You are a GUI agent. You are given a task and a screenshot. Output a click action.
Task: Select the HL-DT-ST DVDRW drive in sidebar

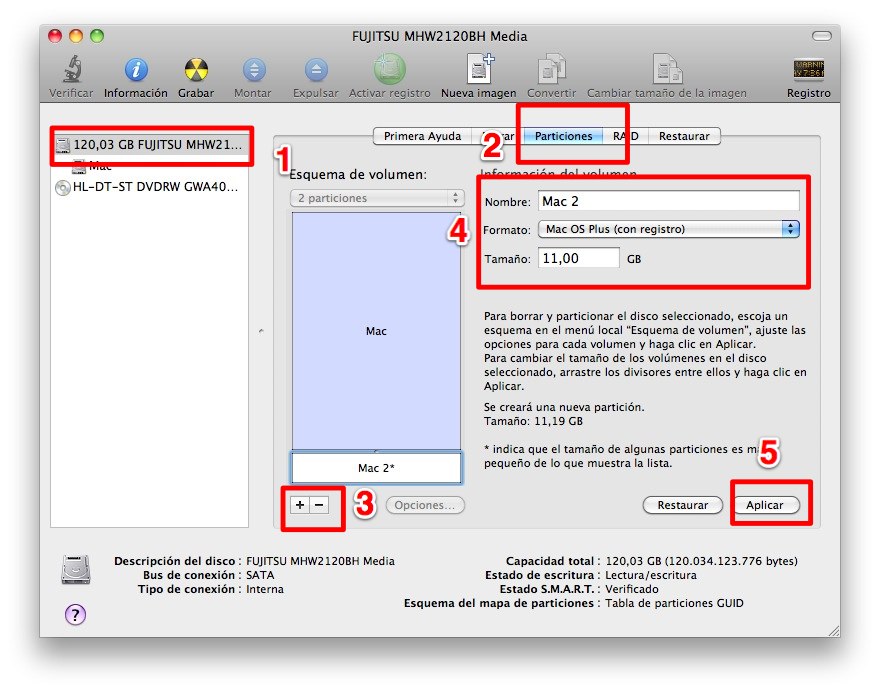pyautogui.click(x=149, y=187)
